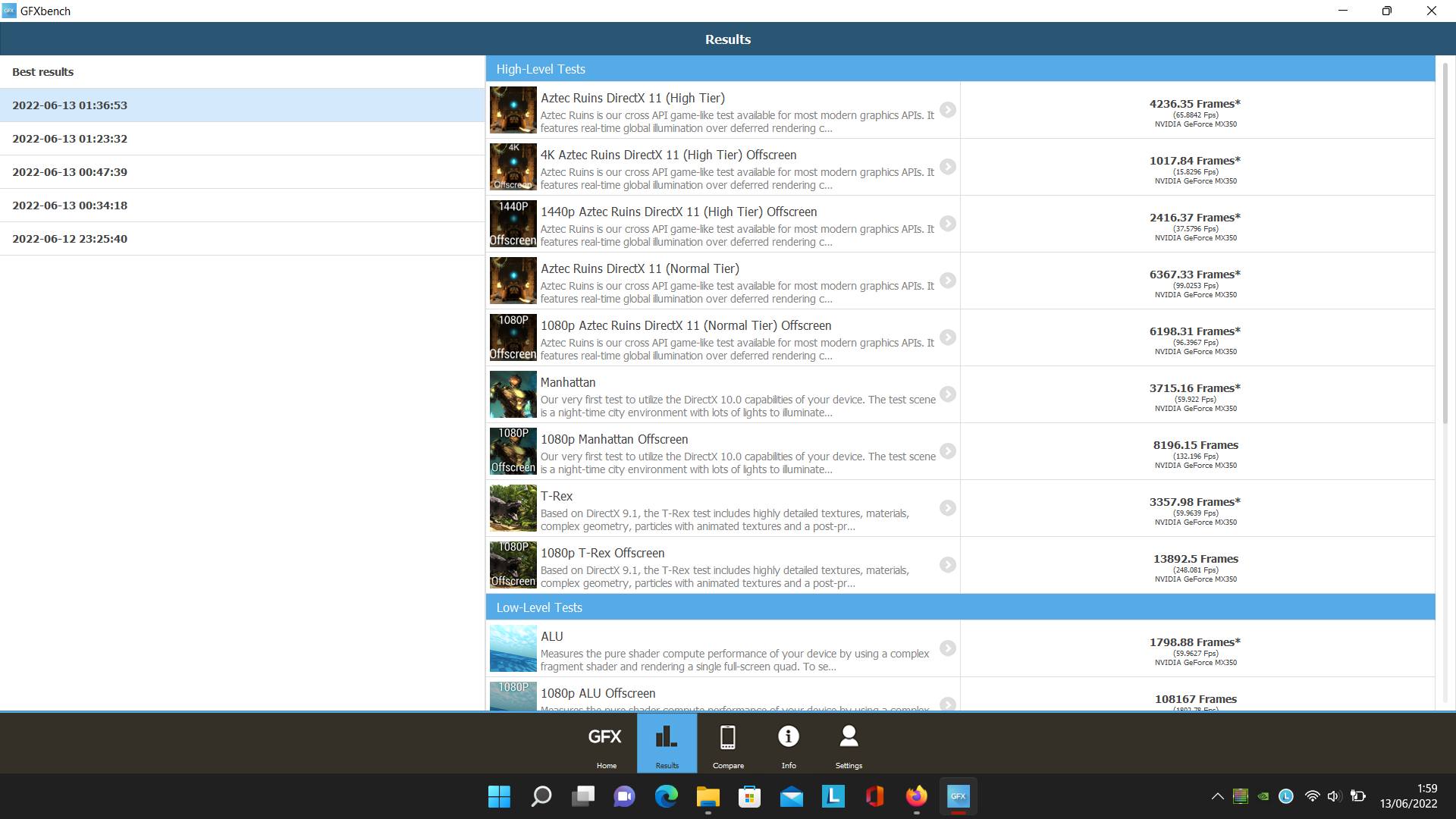Show hidden system tray icons
Image resolution: width=1456 pixels, height=819 pixels.
[1217, 796]
